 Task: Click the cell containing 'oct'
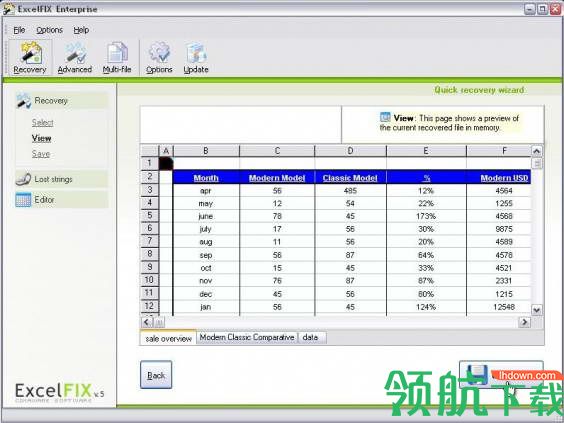206,268
